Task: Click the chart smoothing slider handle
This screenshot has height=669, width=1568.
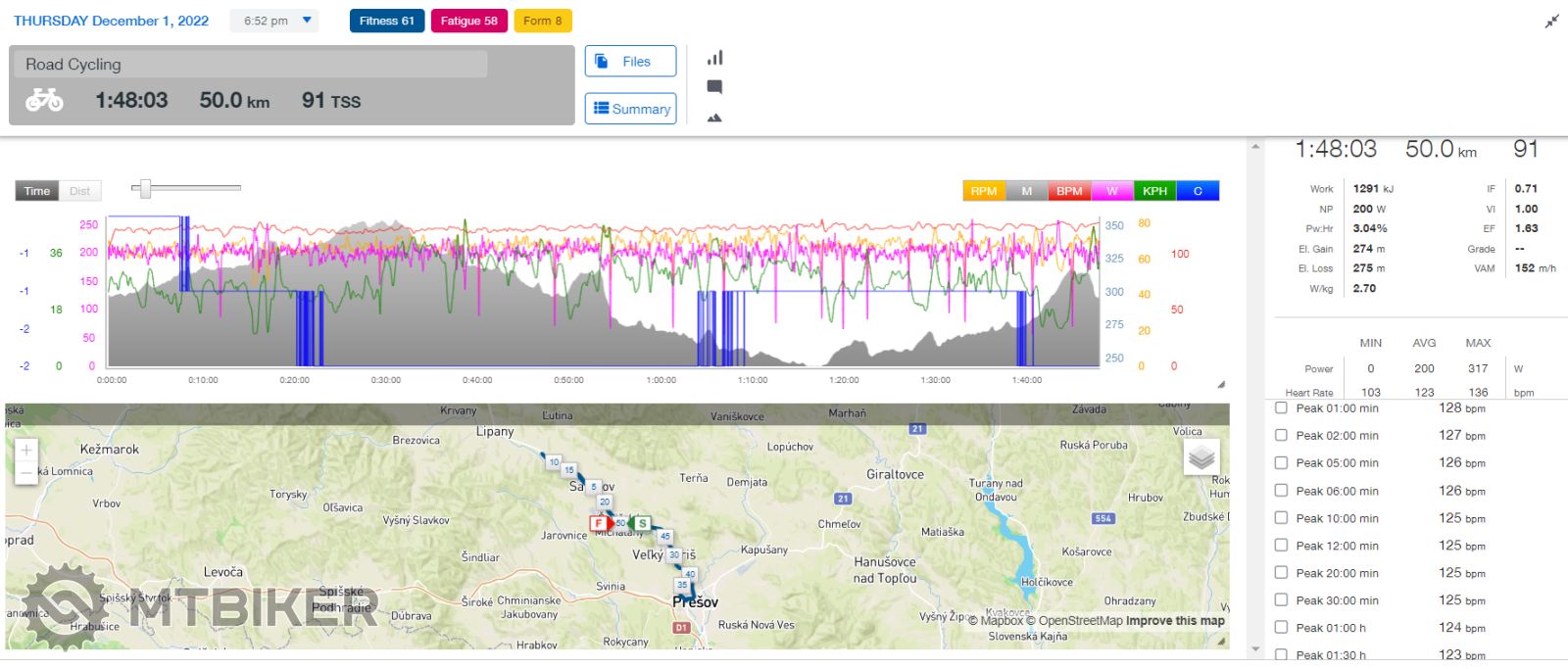Action: coord(145,188)
